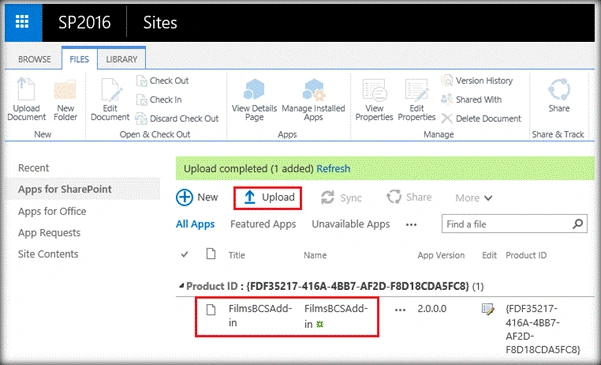Viewport: 601px width, 365px height.
Task: Open Apps for SharePoint in left navigation
Action: pyautogui.click(x=65, y=189)
